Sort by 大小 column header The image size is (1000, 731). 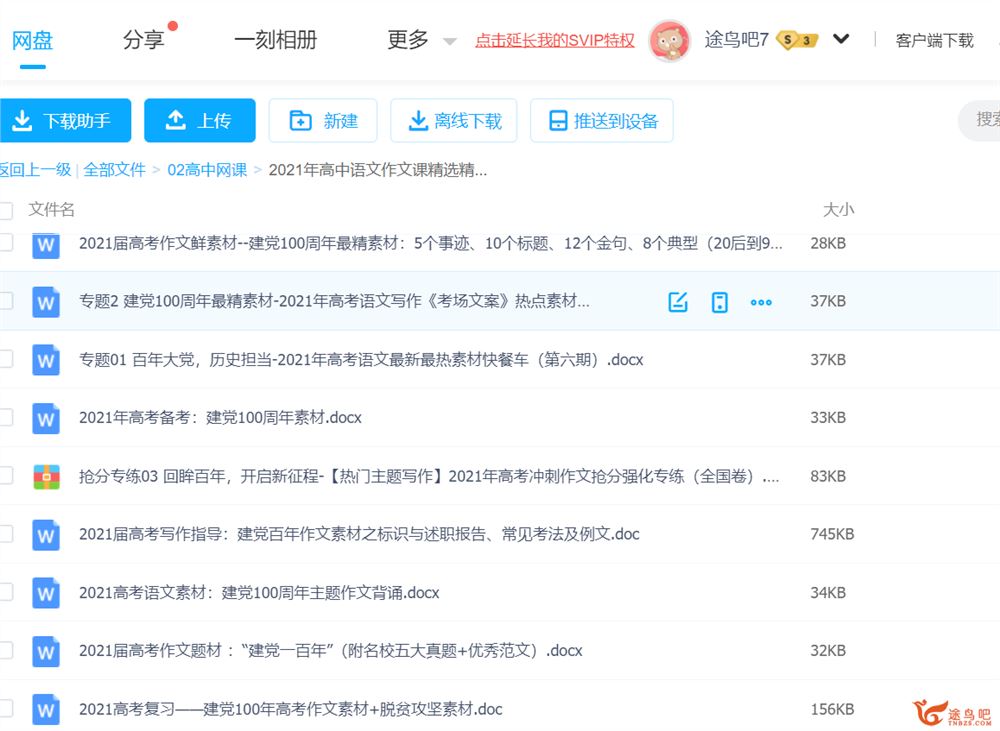coord(839,209)
